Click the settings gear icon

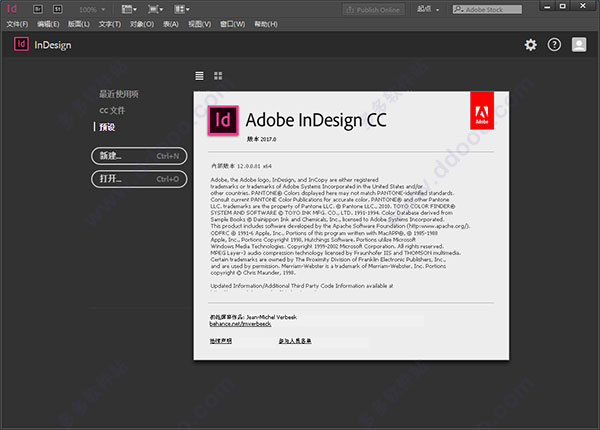530,45
